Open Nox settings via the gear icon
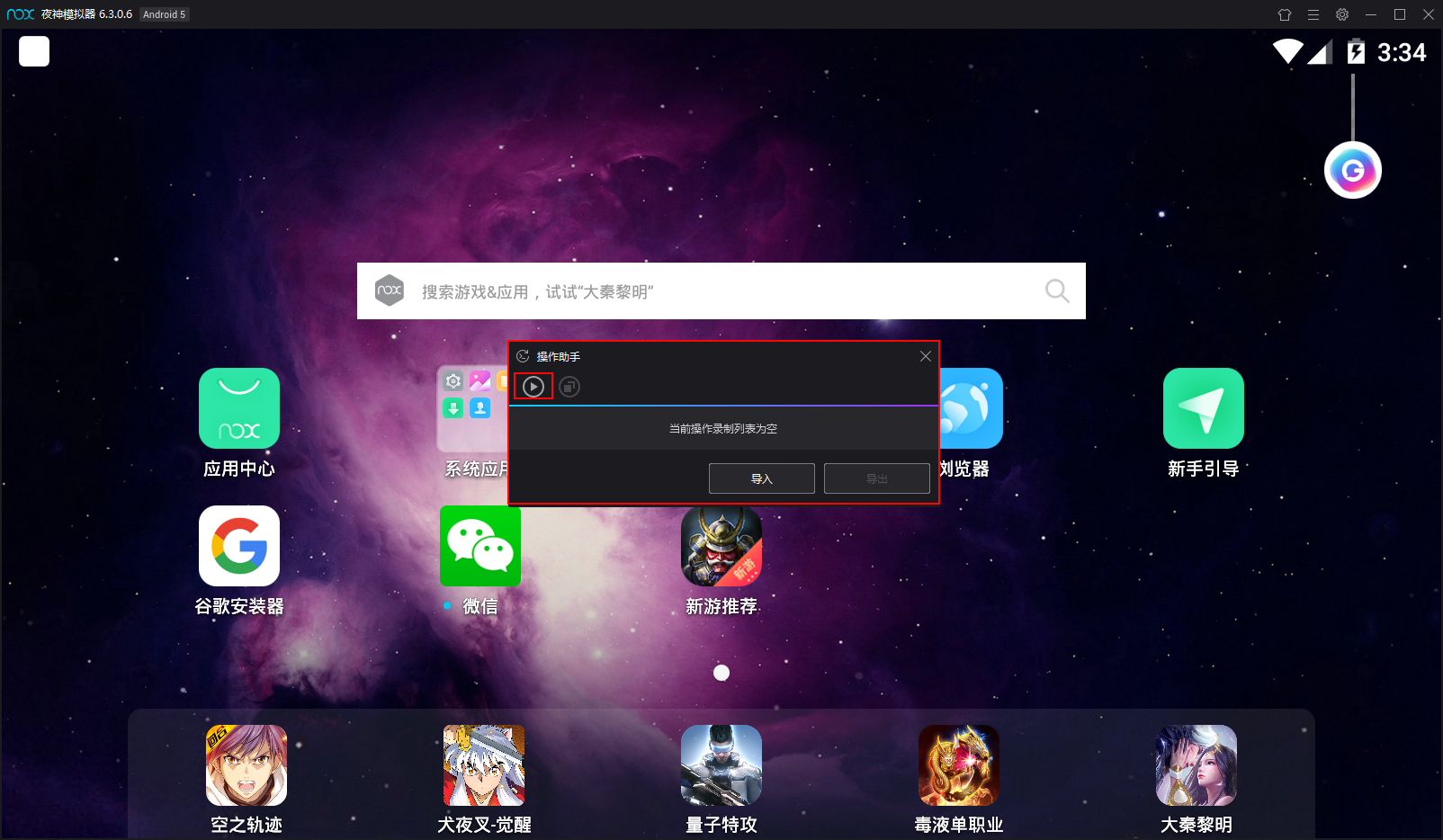Viewport: 1443px width, 840px height. point(1341,14)
